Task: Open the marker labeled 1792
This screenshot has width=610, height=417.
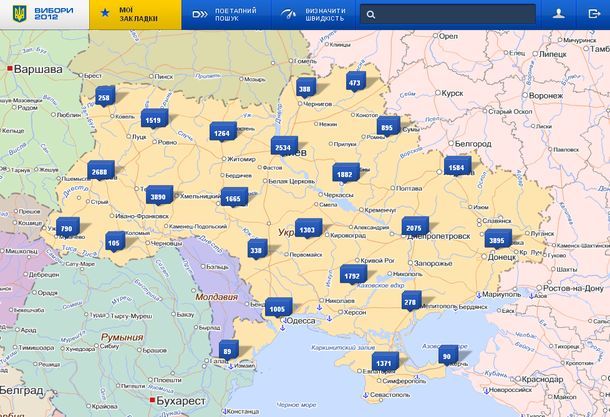Action: (352, 275)
